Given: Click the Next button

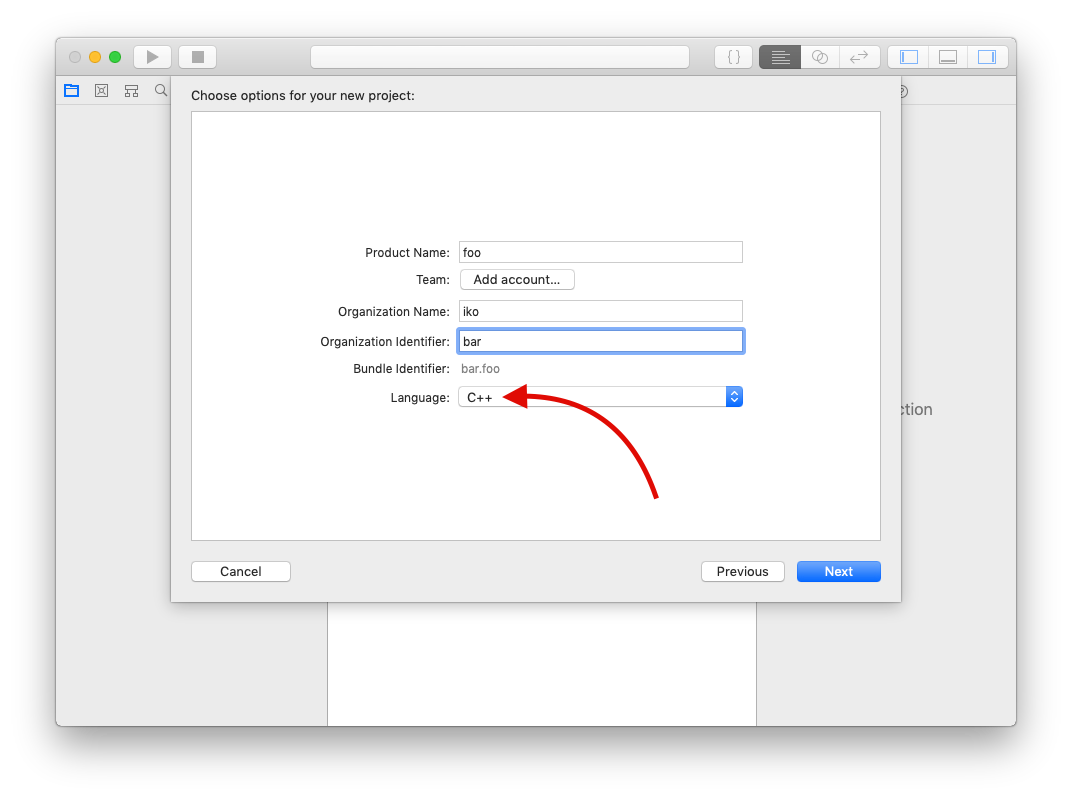Looking at the screenshot, I should click(838, 572).
